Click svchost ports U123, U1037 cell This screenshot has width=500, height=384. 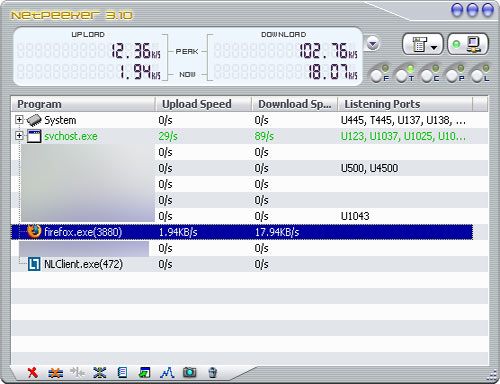(x=403, y=136)
